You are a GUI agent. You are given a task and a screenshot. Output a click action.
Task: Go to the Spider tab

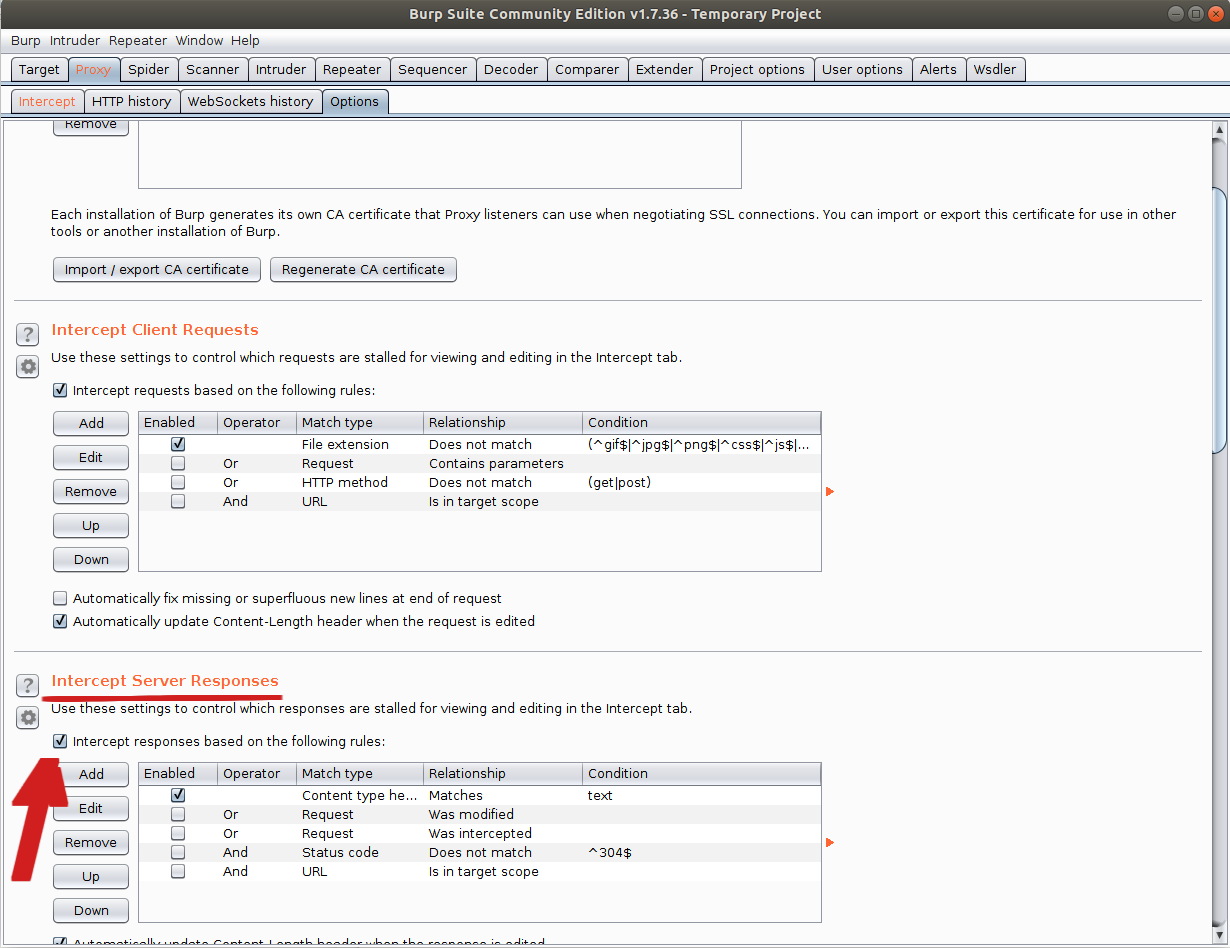149,70
